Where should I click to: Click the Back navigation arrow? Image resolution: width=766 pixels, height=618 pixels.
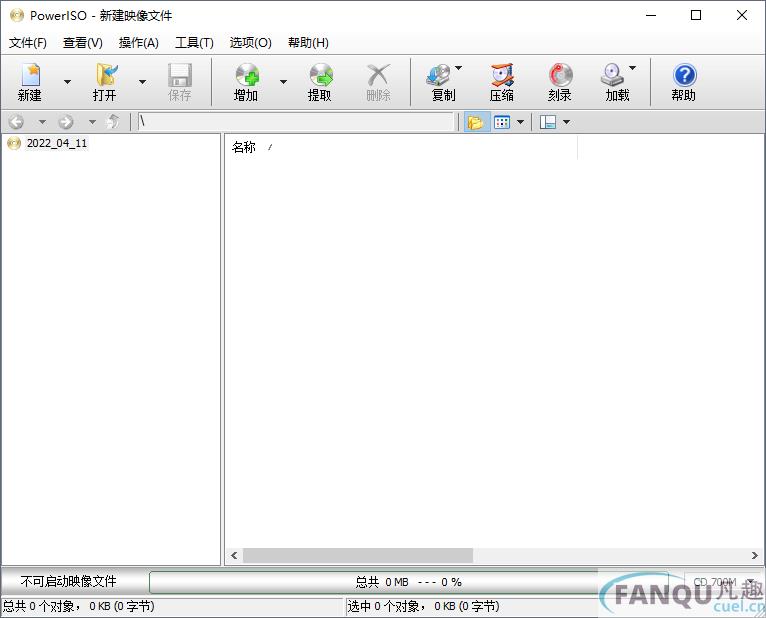point(16,122)
